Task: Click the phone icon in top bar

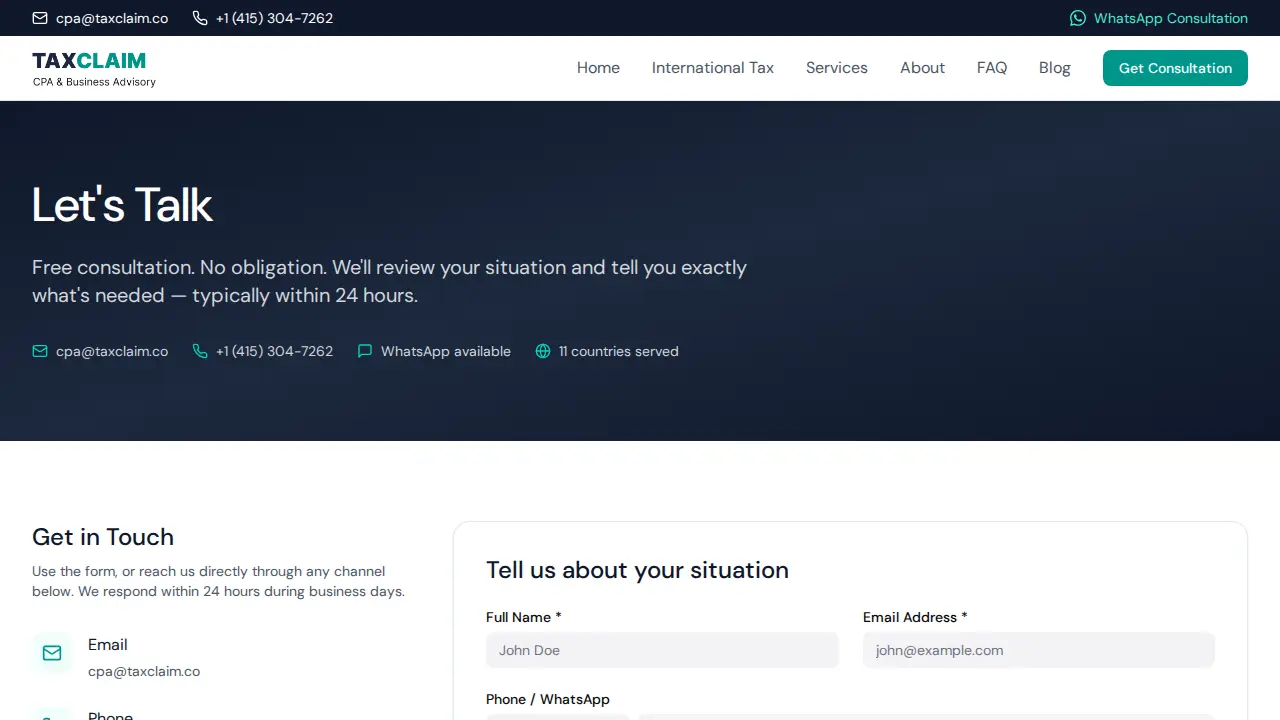Action: pos(200,18)
